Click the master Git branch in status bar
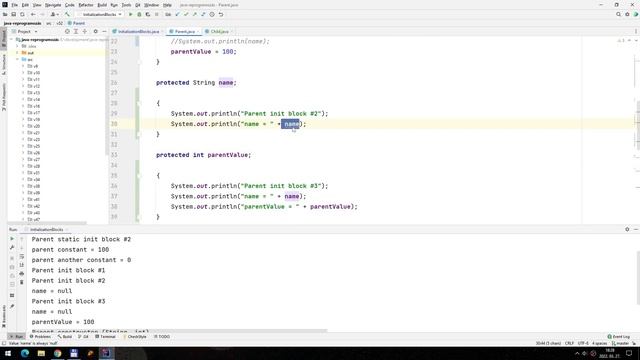The height and width of the screenshot is (360, 640). [x=621, y=343]
